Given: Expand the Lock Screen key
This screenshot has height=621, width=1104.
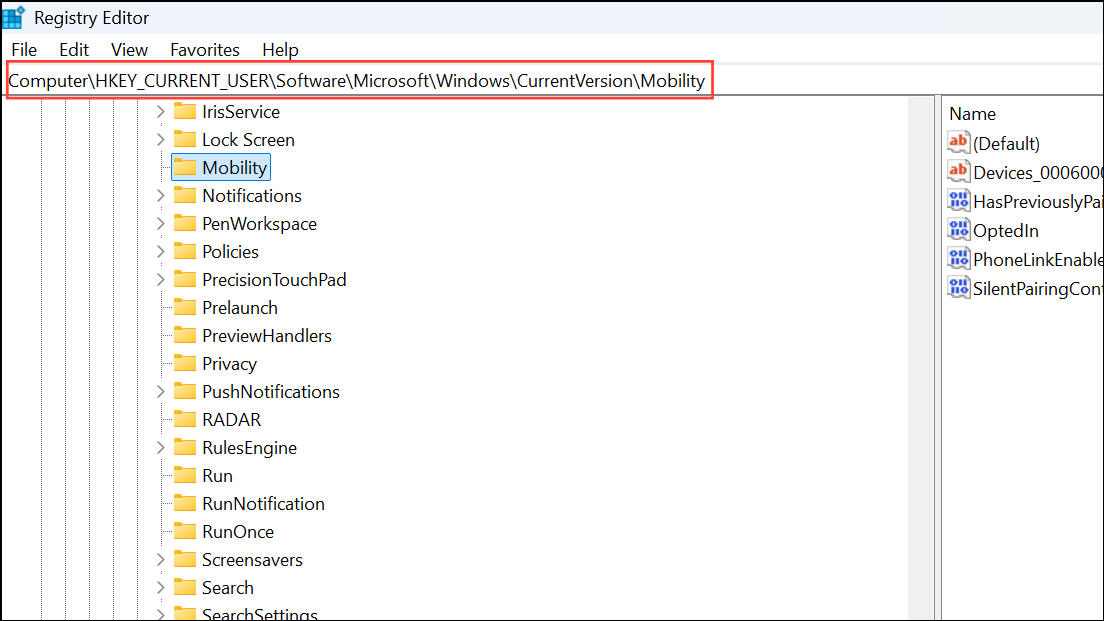Looking at the screenshot, I should click(x=161, y=139).
